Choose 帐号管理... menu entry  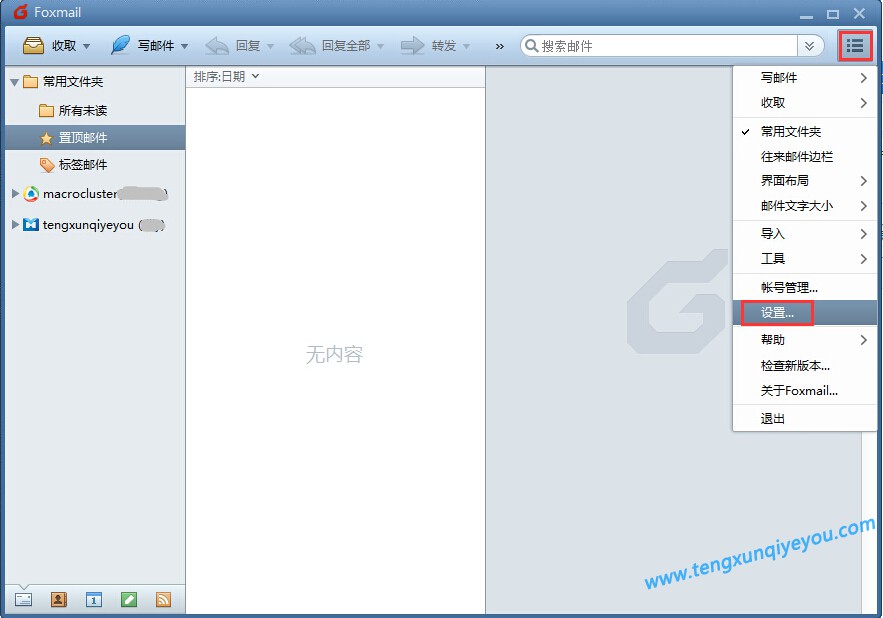(x=805, y=287)
